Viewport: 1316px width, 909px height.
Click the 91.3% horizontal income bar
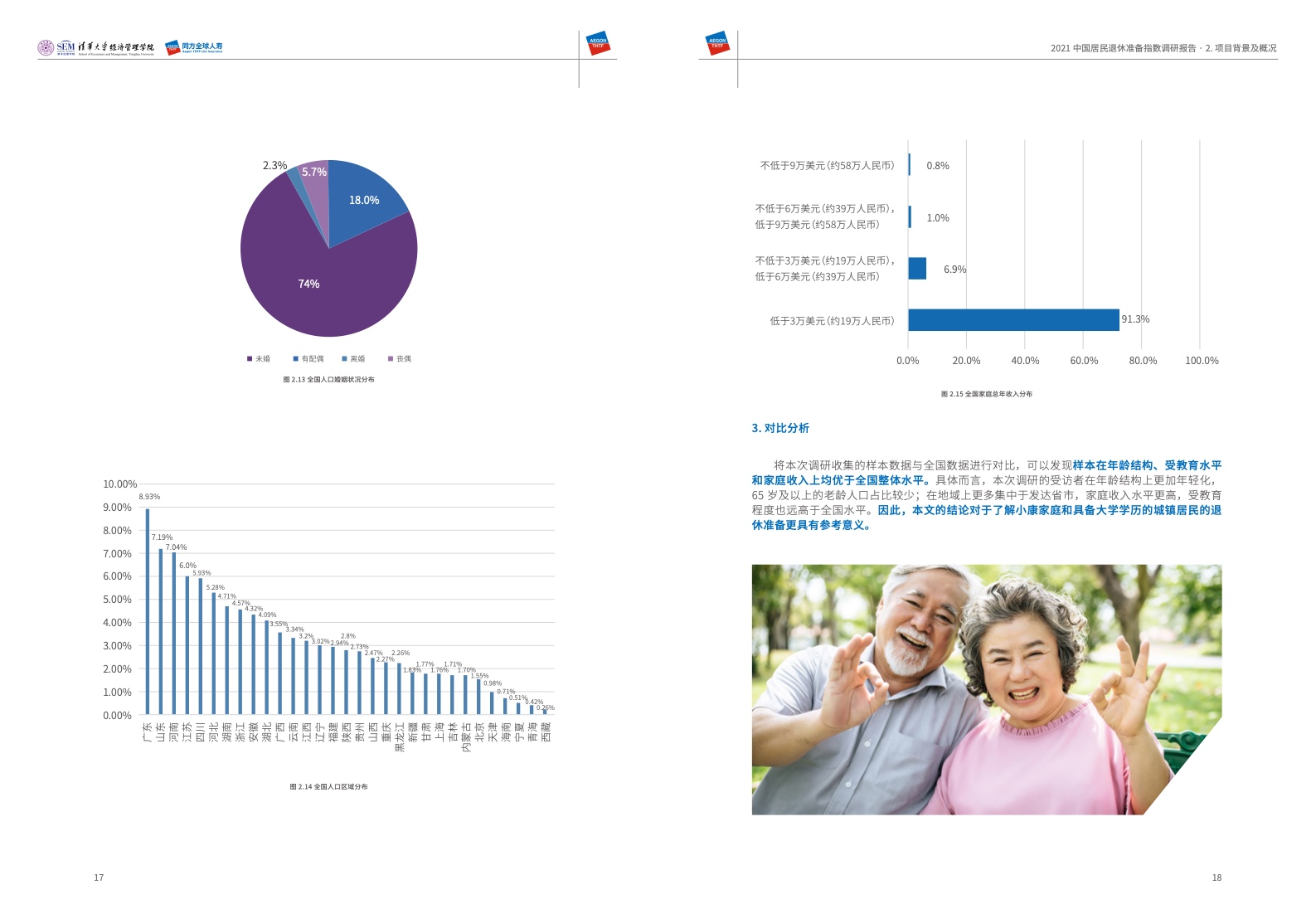(x=1012, y=320)
